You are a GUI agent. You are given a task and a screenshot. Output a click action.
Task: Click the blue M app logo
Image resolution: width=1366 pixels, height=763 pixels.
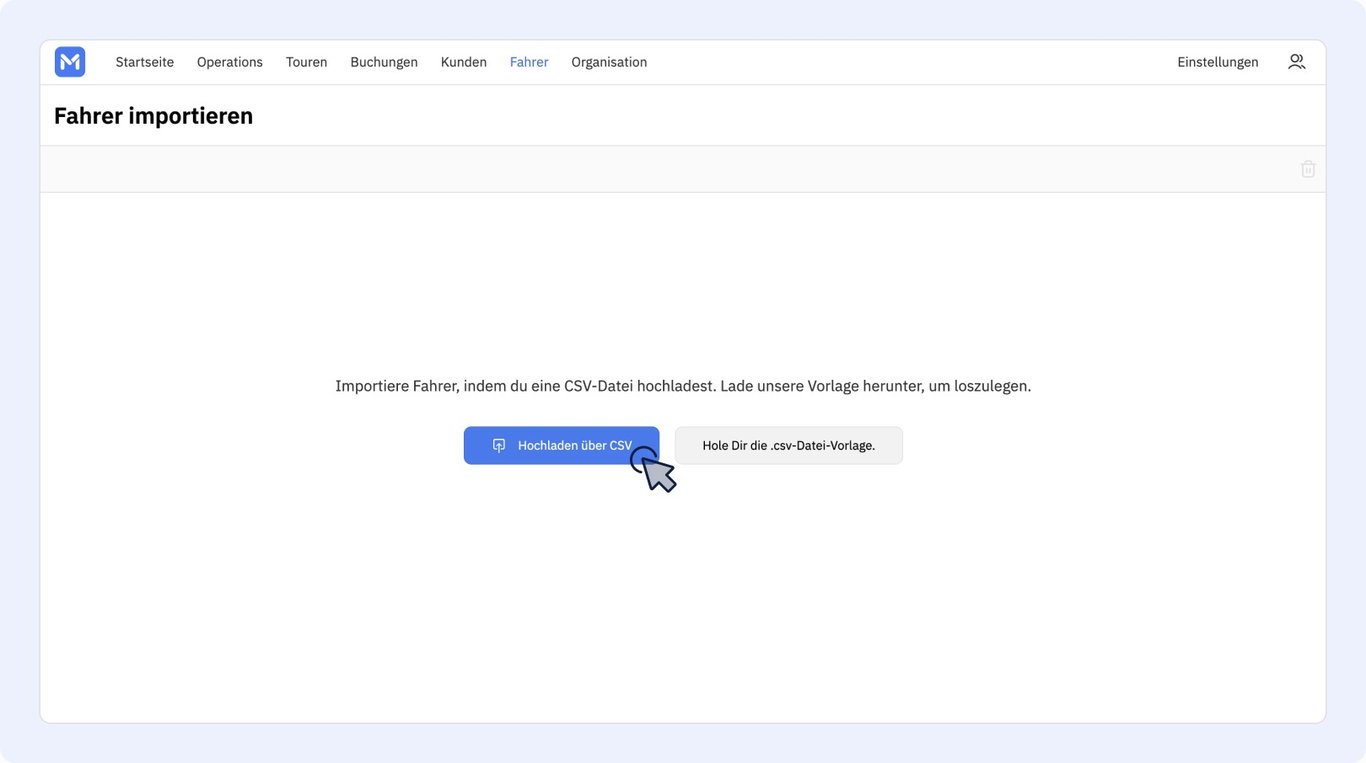click(x=70, y=62)
